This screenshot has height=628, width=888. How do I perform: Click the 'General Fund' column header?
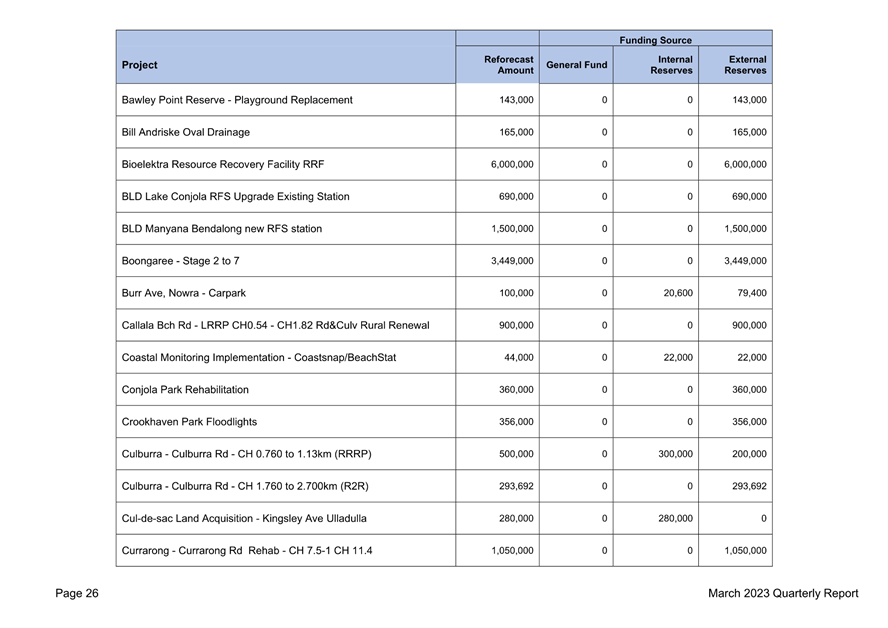(577, 65)
